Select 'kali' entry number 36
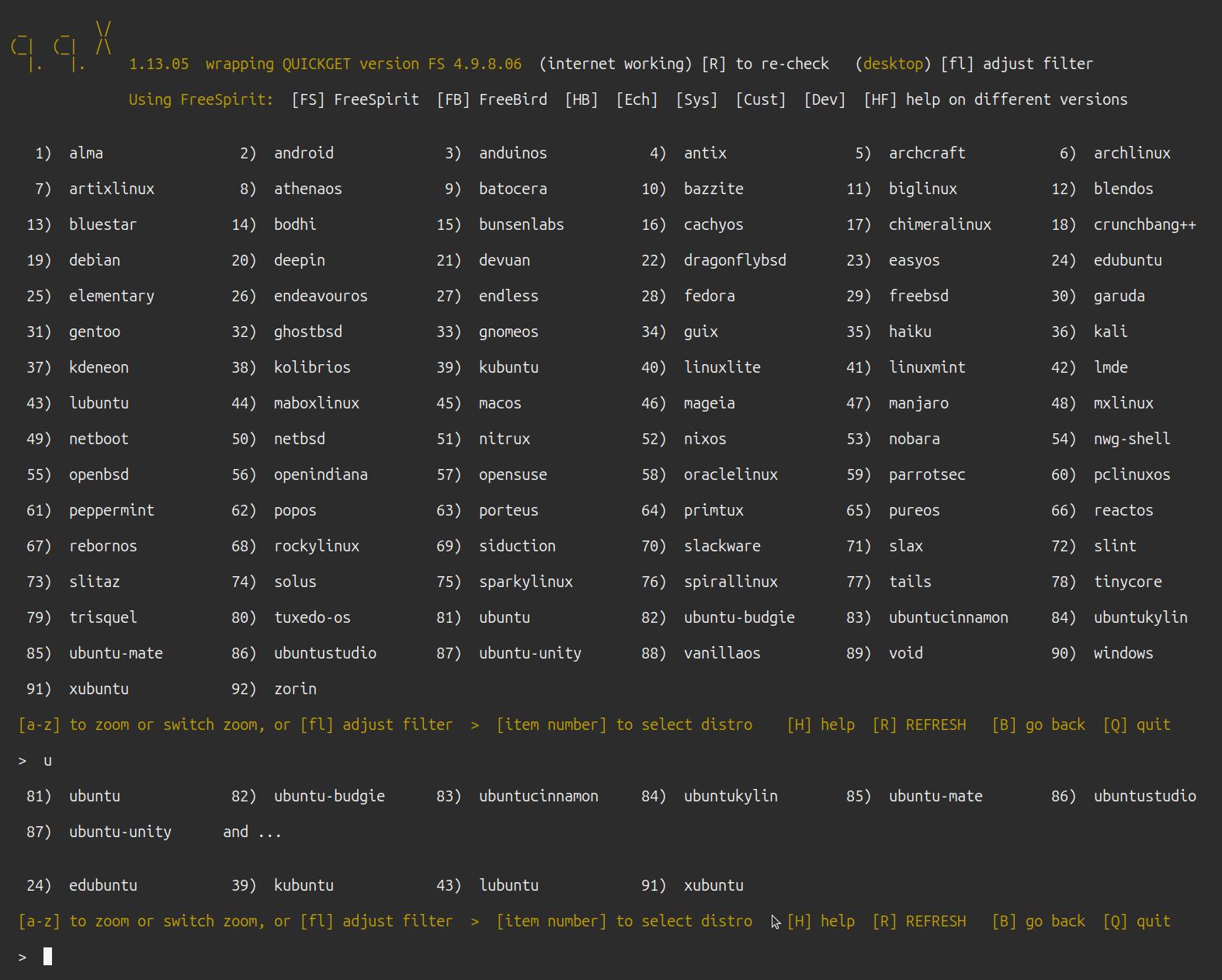The height and width of the screenshot is (980, 1222). tap(1110, 332)
